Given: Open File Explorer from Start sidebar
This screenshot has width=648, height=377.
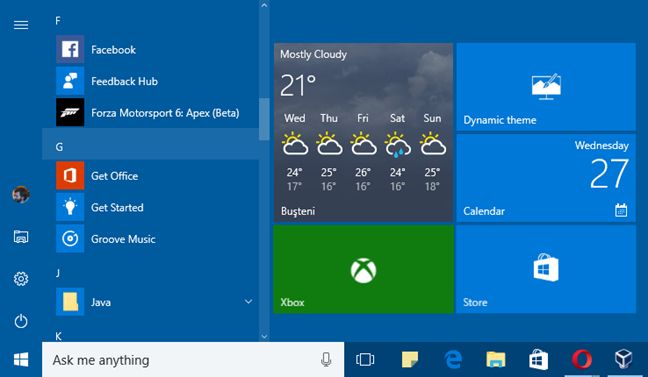Looking at the screenshot, I should [21, 237].
